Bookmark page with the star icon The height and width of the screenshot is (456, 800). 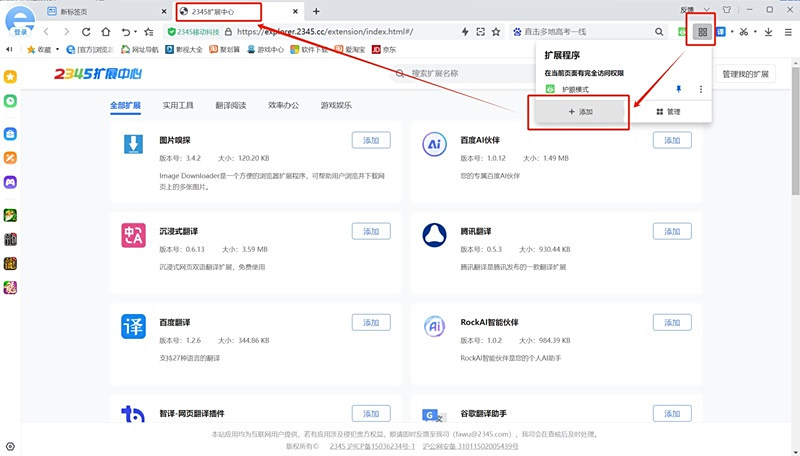(496, 32)
